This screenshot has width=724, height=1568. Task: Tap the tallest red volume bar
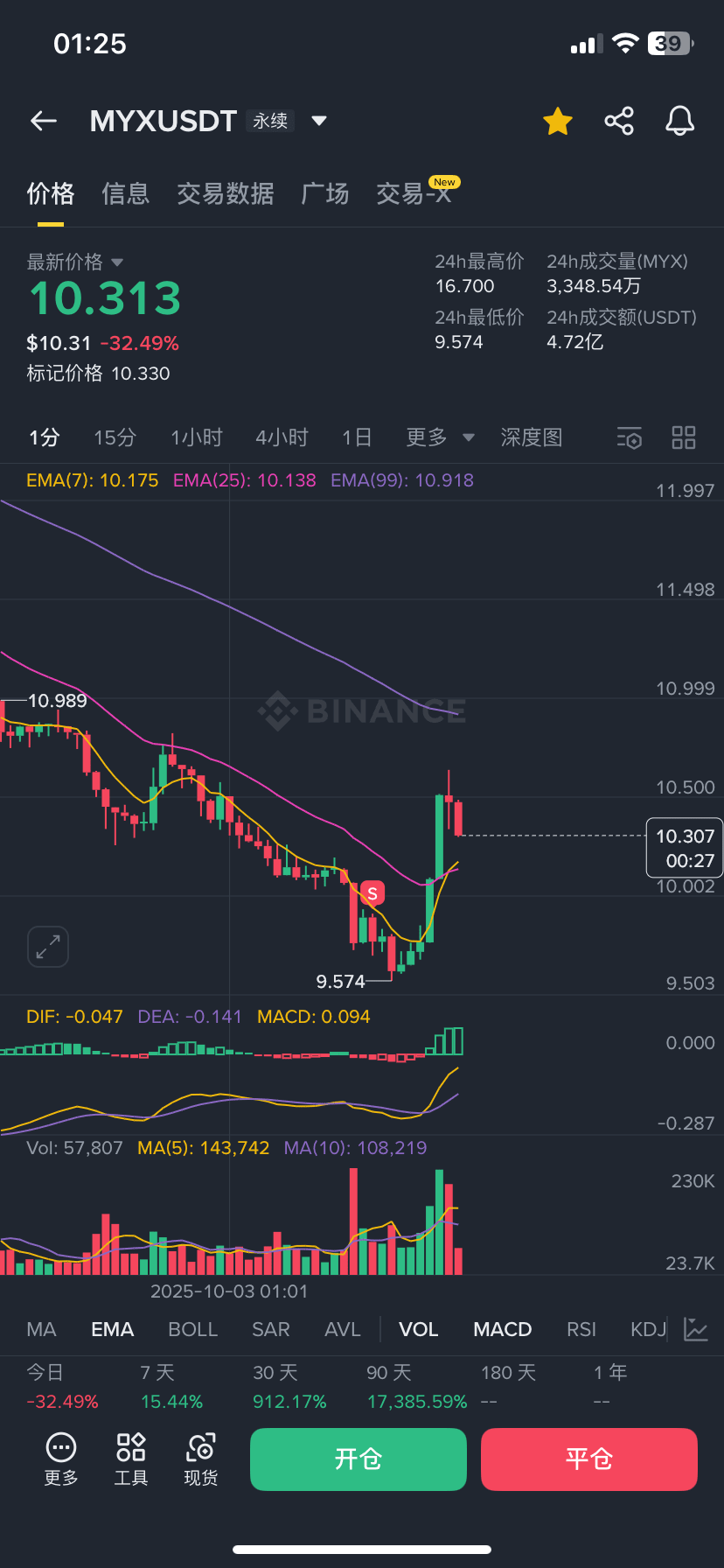pyautogui.click(x=353, y=1221)
